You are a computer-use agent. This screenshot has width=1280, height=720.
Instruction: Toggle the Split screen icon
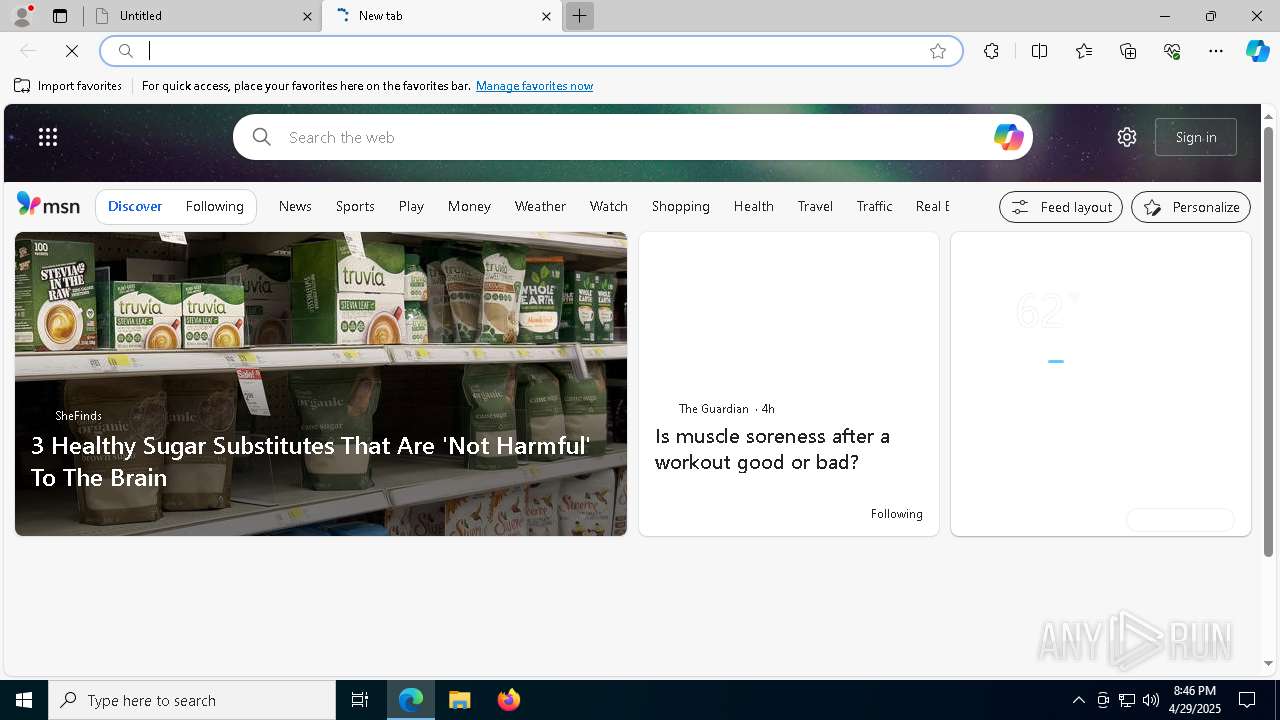[x=1039, y=51]
